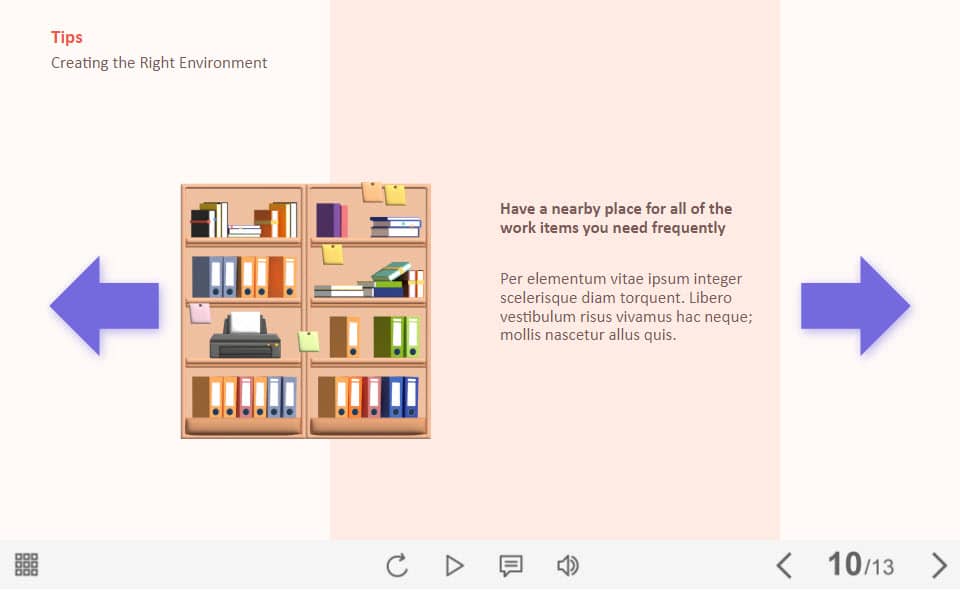This screenshot has height=590, width=960.
Task: Click the red "Tips" heading
Action: pos(67,37)
